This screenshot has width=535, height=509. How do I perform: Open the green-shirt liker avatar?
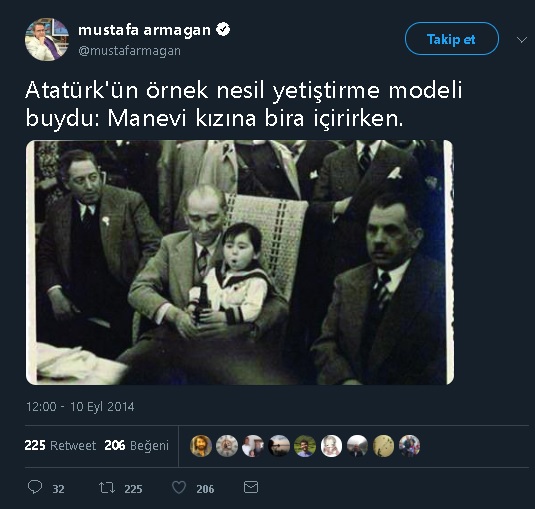305,446
